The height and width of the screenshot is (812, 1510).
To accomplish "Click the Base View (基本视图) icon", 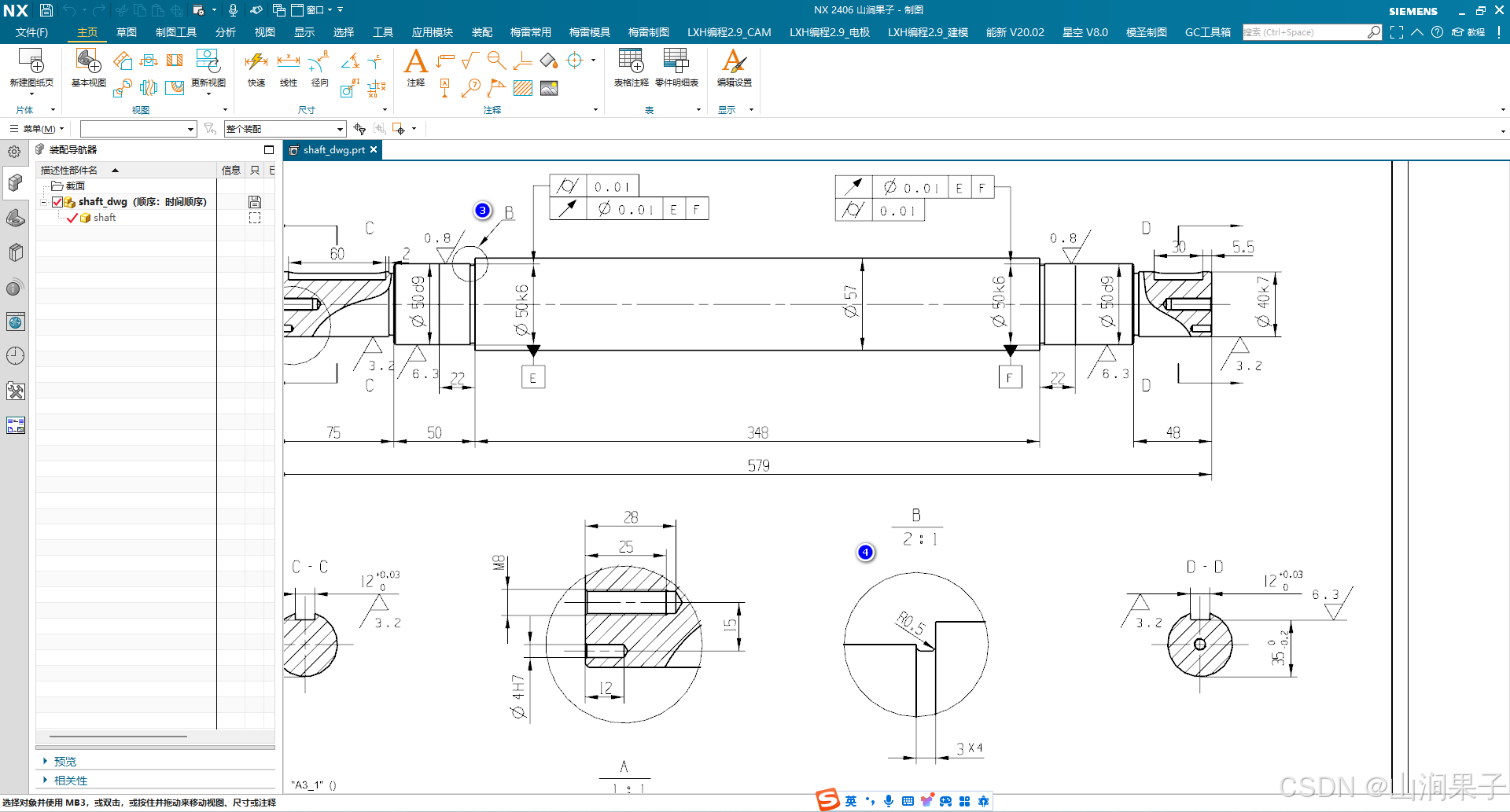I will (x=88, y=61).
